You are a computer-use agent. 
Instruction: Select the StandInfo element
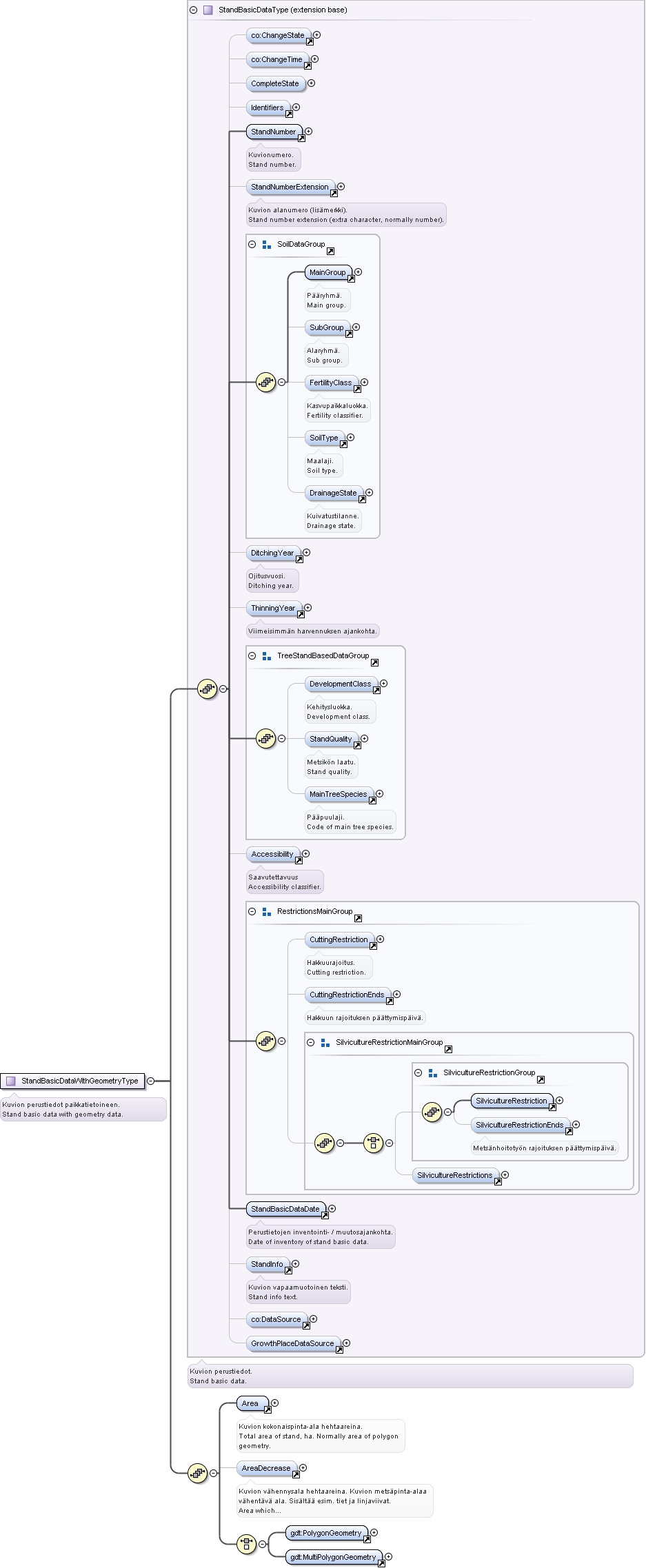click(x=268, y=1264)
